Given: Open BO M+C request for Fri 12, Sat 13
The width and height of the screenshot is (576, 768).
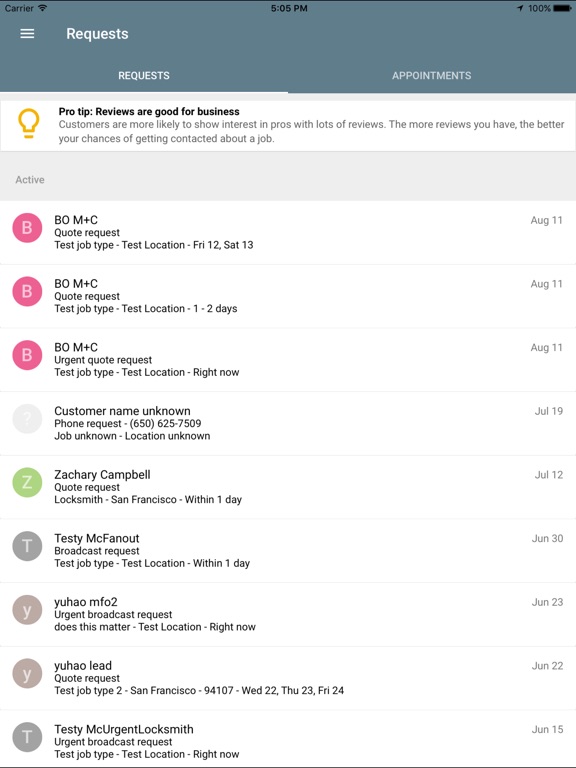Looking at the screenshot, I should pos(288,233).
